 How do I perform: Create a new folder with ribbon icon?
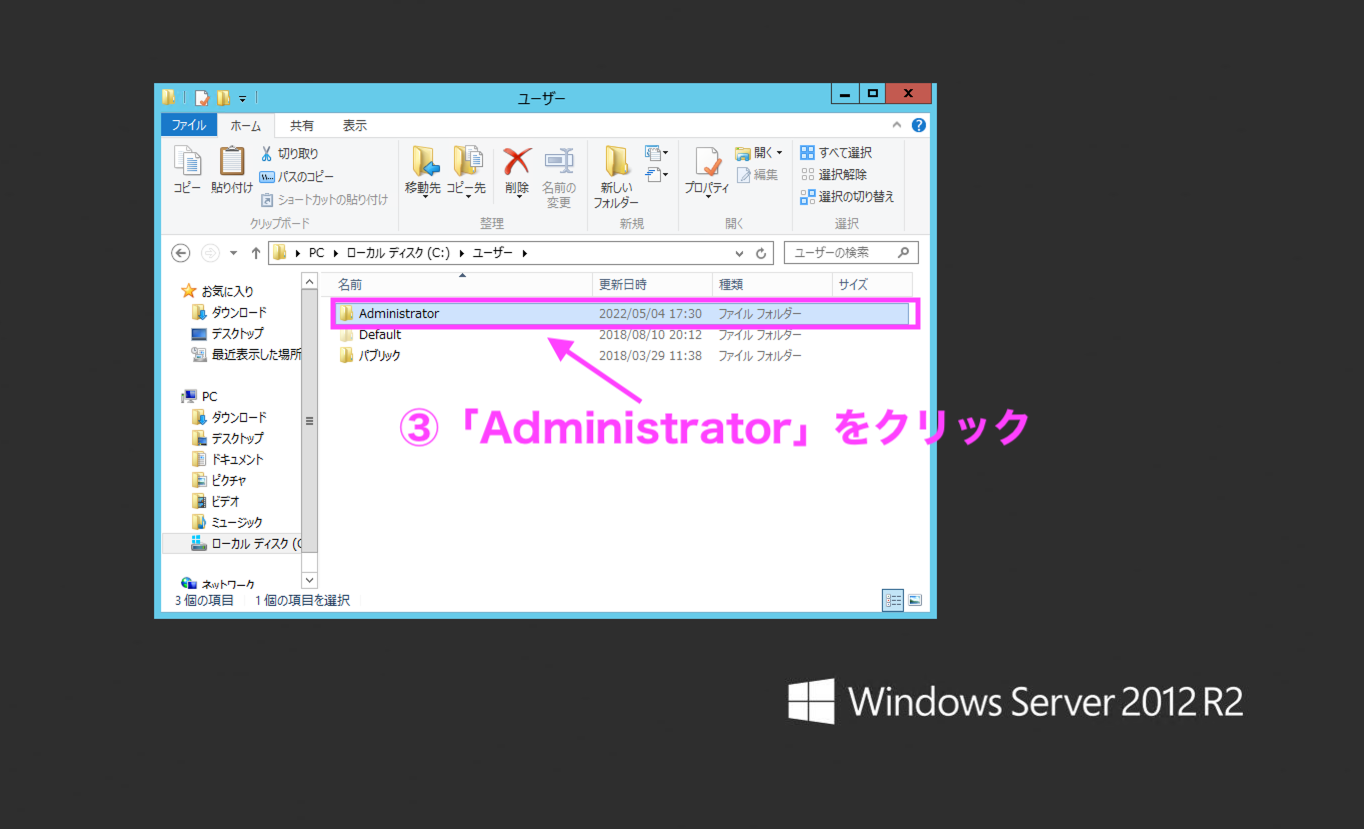click(x=616, y=163)
